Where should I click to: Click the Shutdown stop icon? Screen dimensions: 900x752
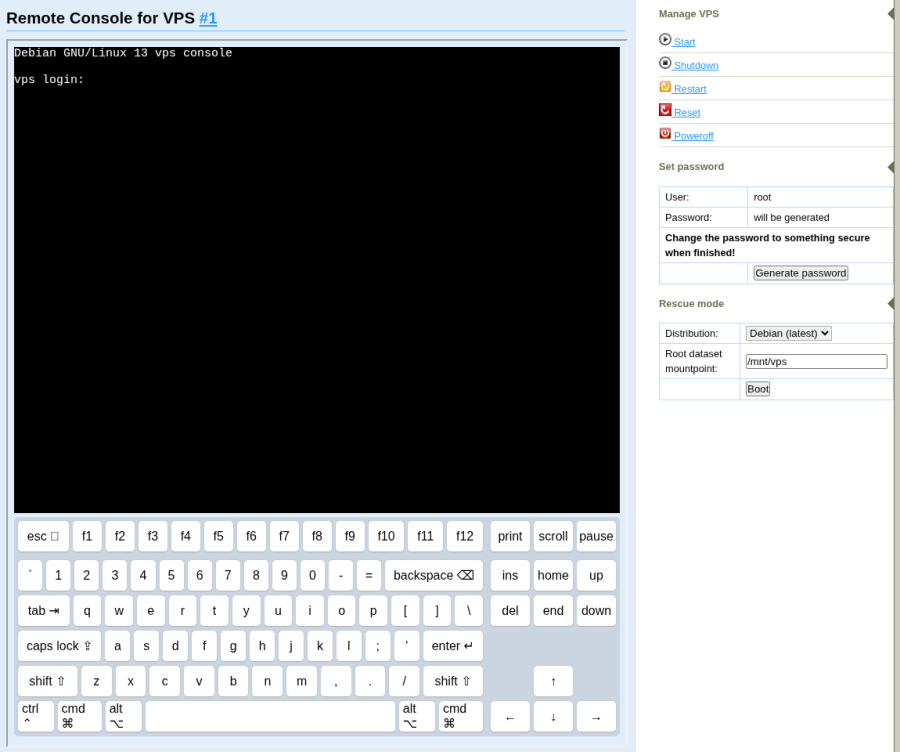point(665,63)
